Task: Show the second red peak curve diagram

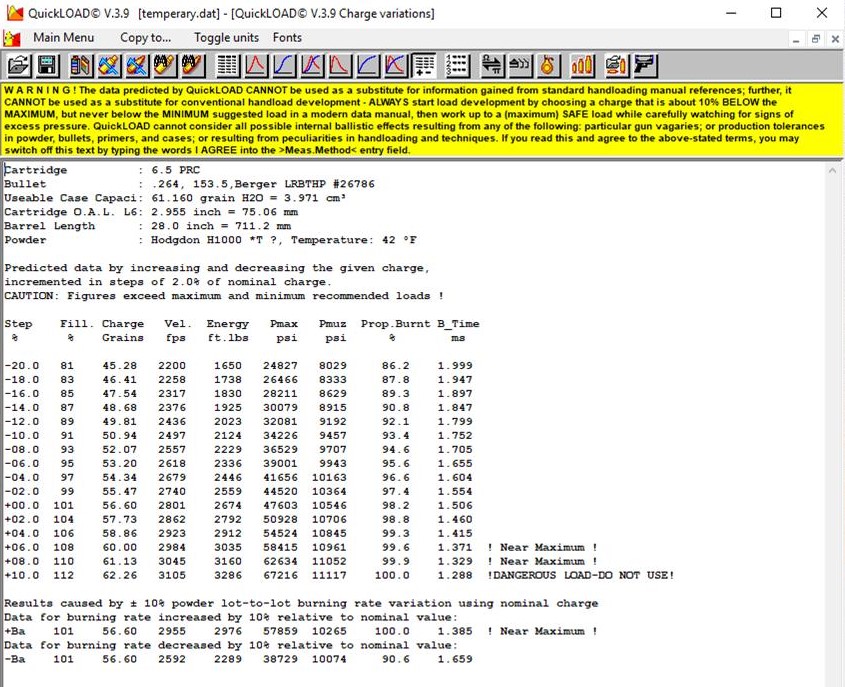Action: click(x=340, y=66)
